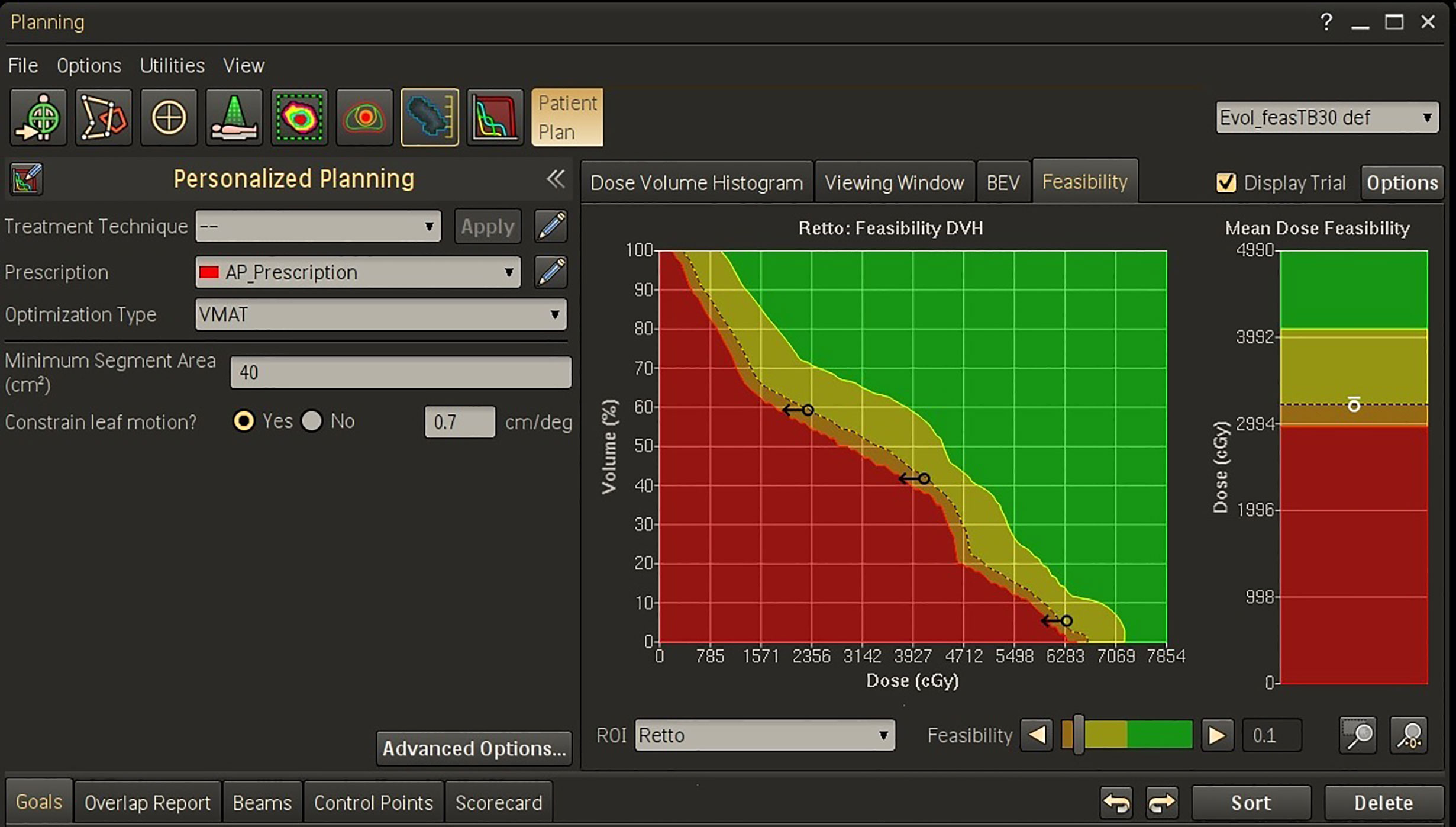
Task: Click the 0.7 cm/deg input field
Action: click(x=460, y=421)
